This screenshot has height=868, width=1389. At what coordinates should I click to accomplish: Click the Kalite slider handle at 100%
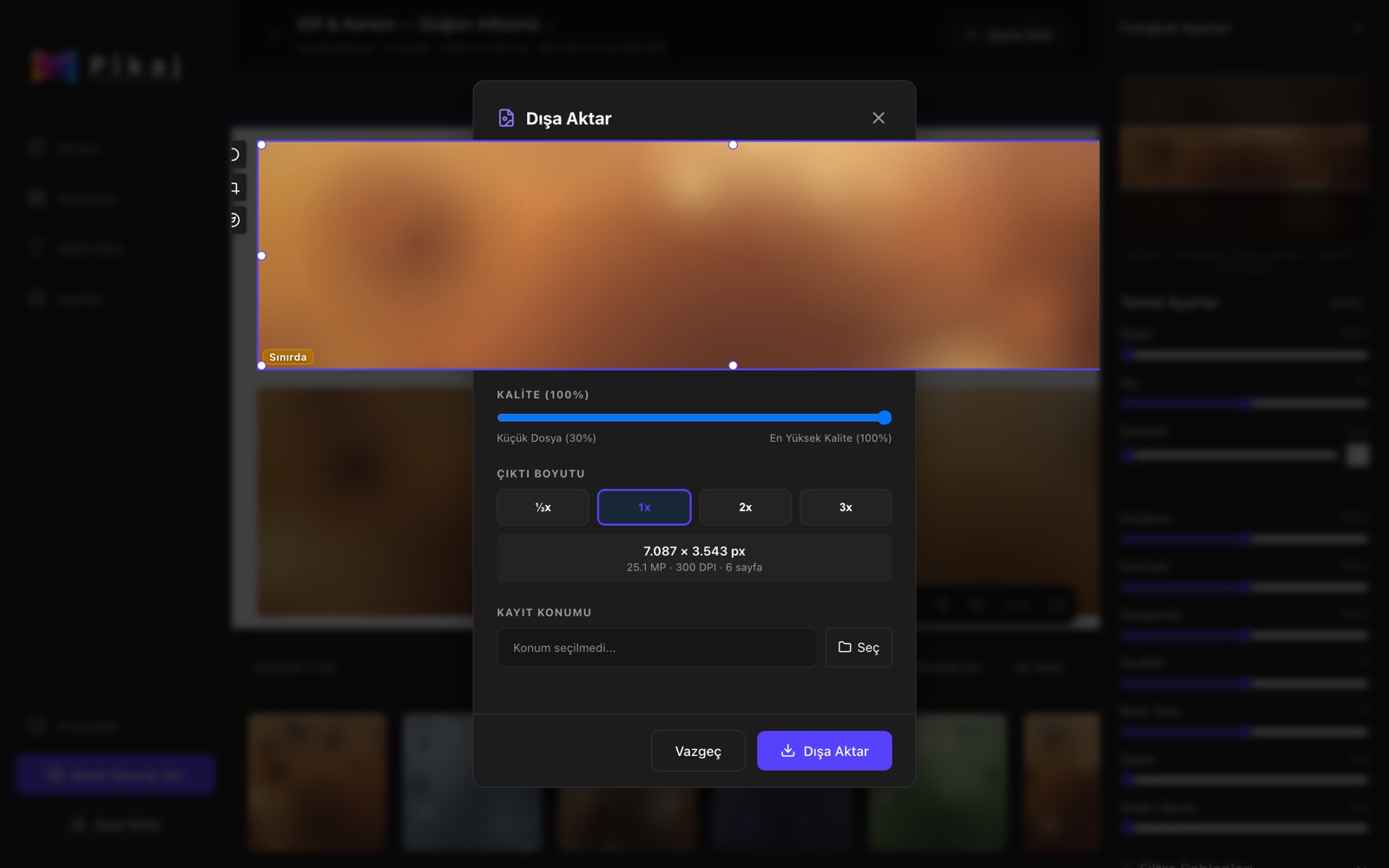tap(885, 418)
